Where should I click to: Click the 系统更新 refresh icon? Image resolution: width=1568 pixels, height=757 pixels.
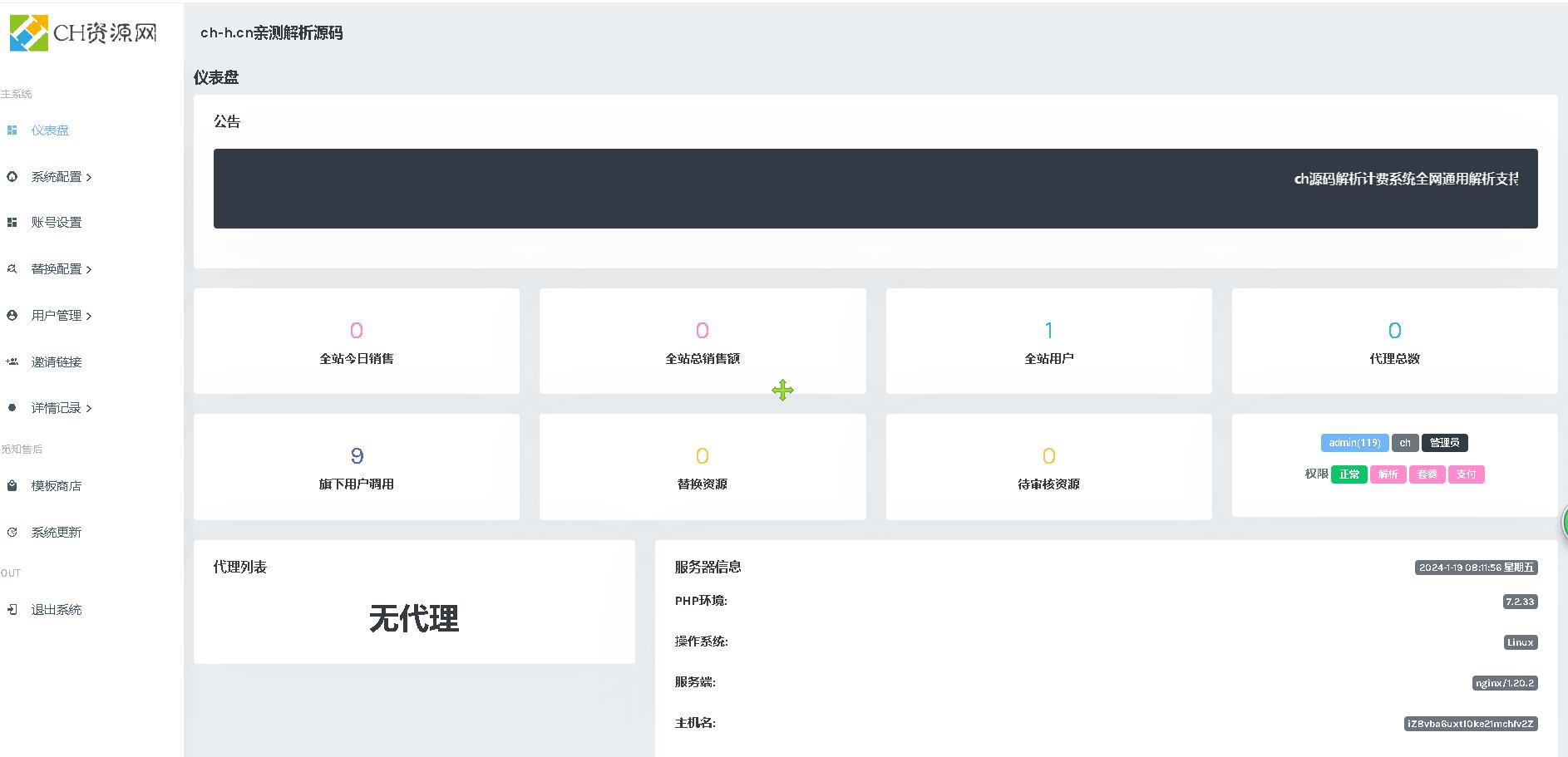[12, 532]
